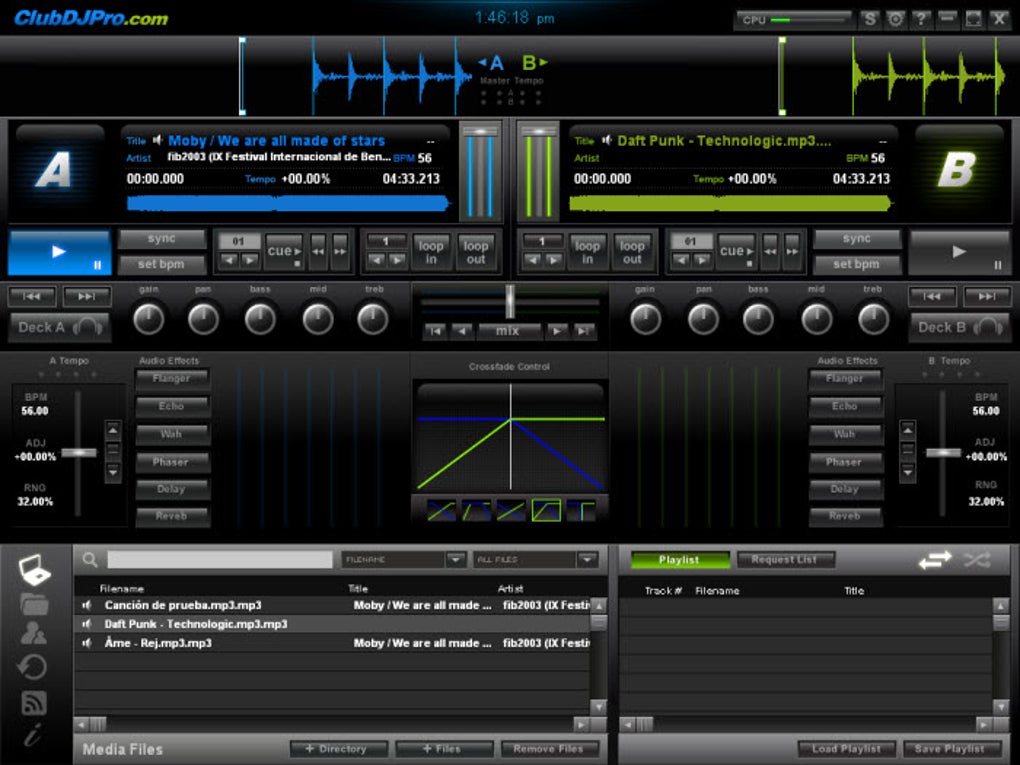The width and height of the screenshot is (1020, 765).
Task: Open the users sidebar icon
Action: [33, 633]
